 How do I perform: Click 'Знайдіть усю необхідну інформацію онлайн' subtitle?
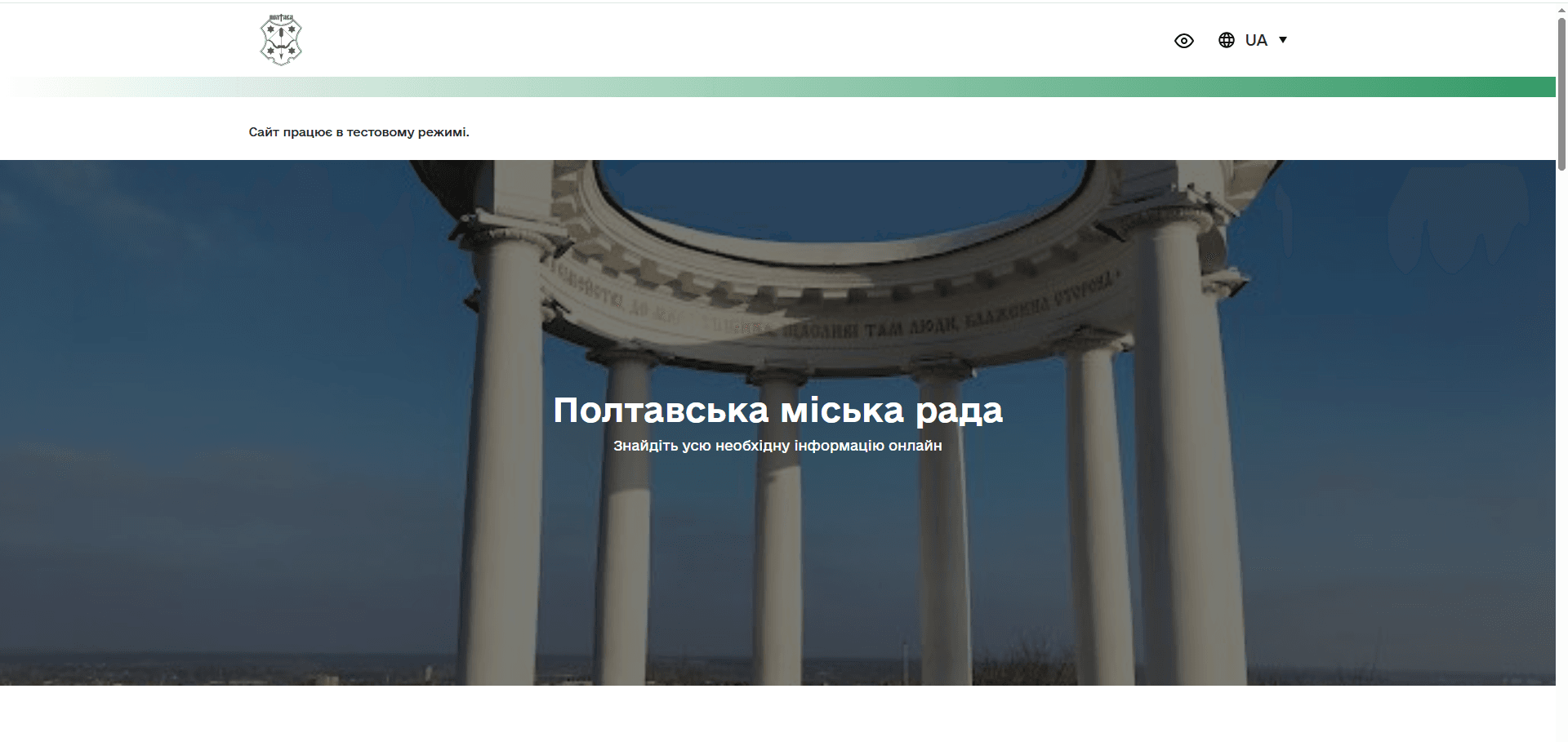[777, 446]
